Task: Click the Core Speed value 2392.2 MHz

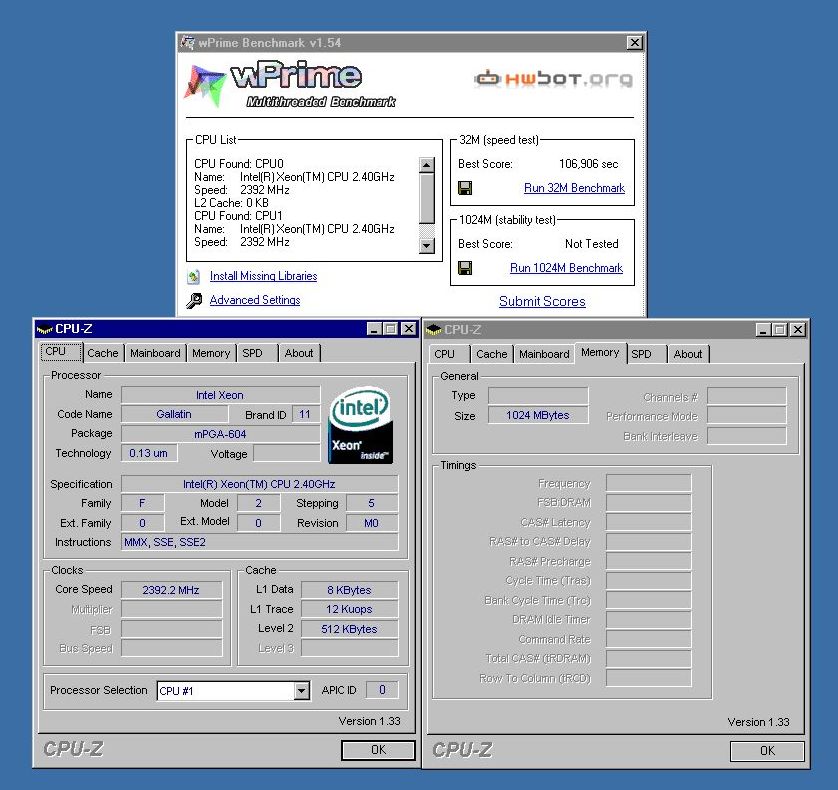Action: 171,590
